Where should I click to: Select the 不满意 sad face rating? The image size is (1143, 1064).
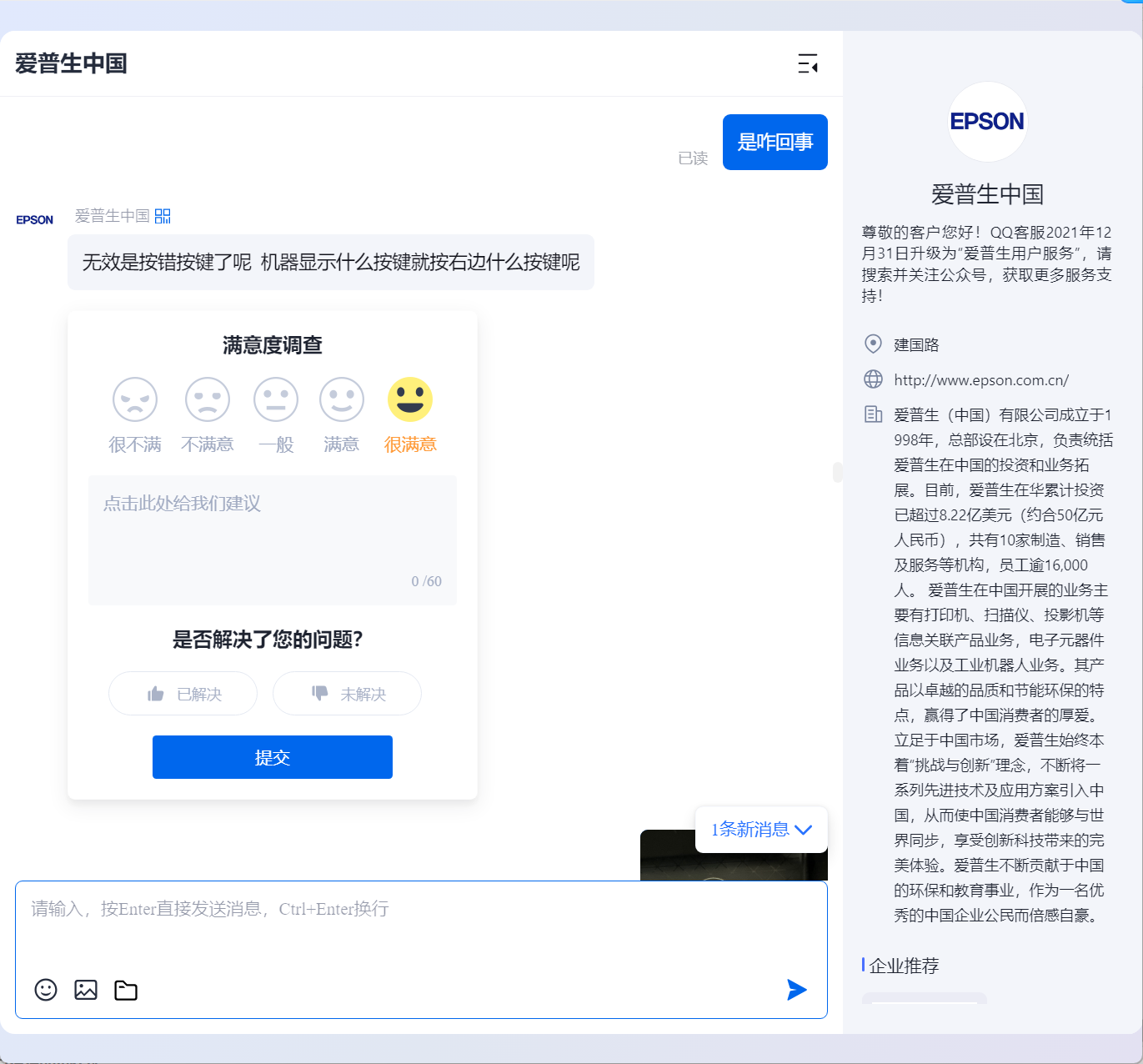point(208,399)
